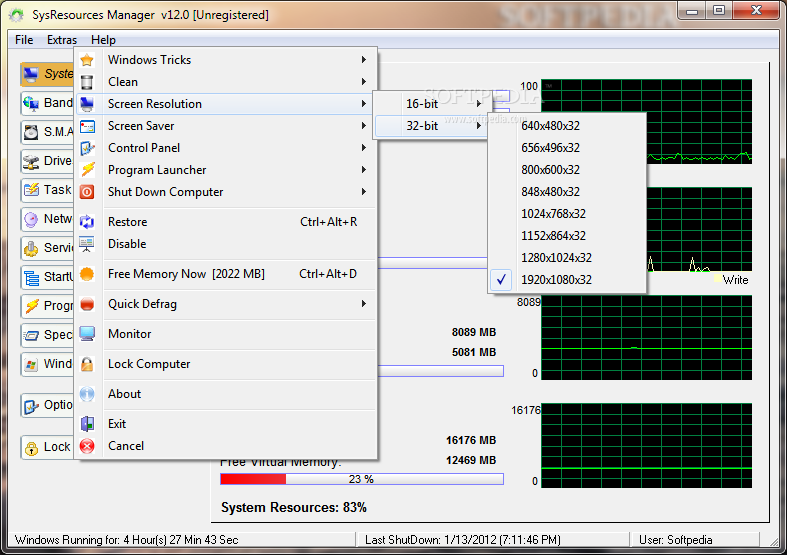Click the trash can icon beside Clean
Viewport: 787px width, 555px height.
(87, 82)
